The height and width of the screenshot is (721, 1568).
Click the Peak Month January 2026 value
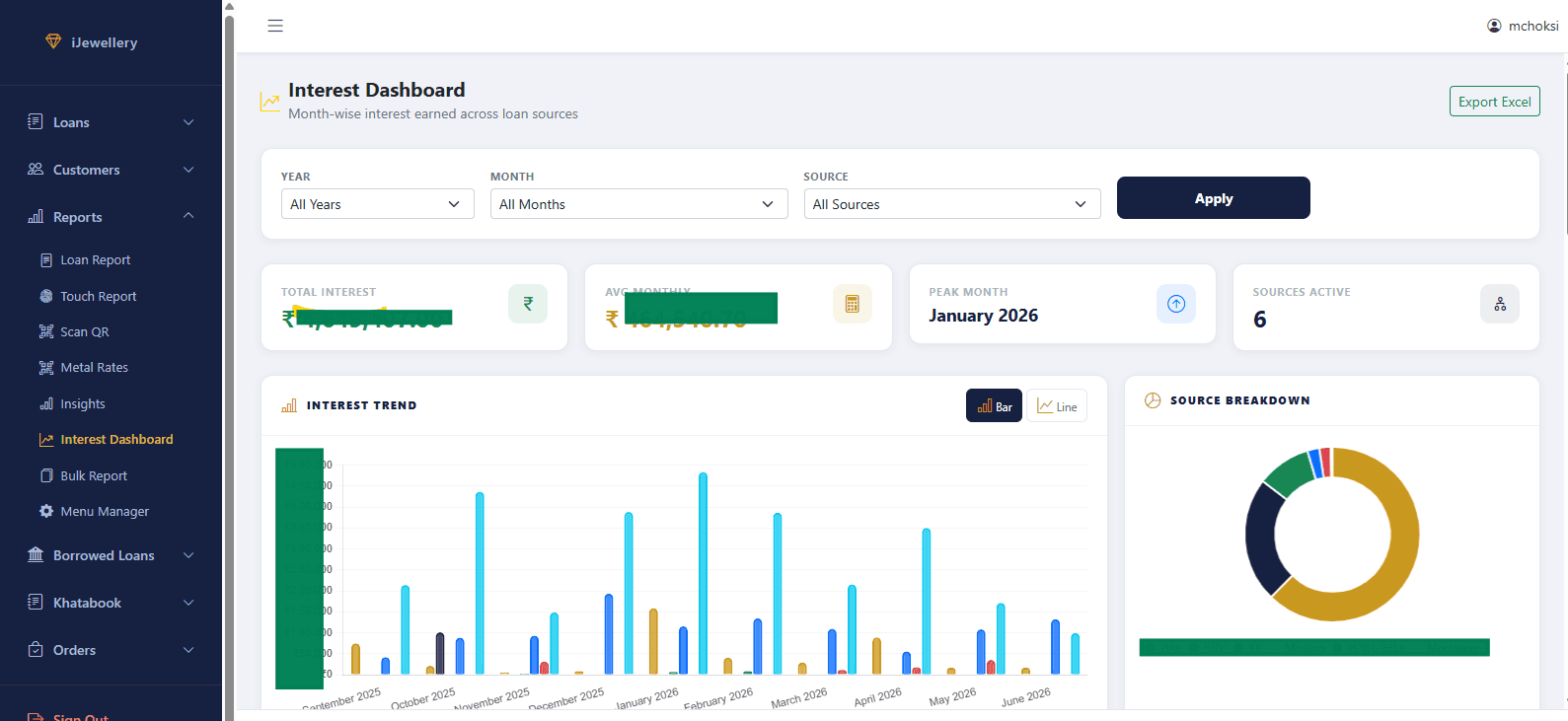pyautogui.click(x=983, y=316)
